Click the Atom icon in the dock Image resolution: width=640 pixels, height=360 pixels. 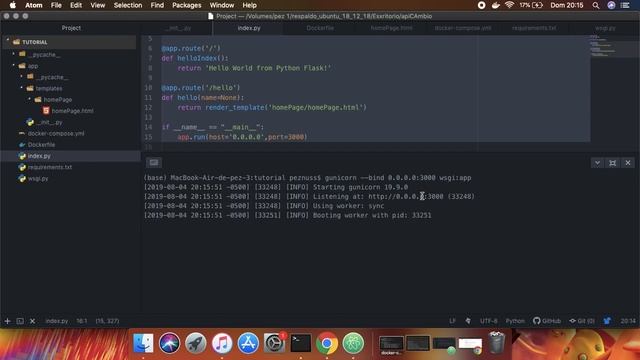pos(353,343)
